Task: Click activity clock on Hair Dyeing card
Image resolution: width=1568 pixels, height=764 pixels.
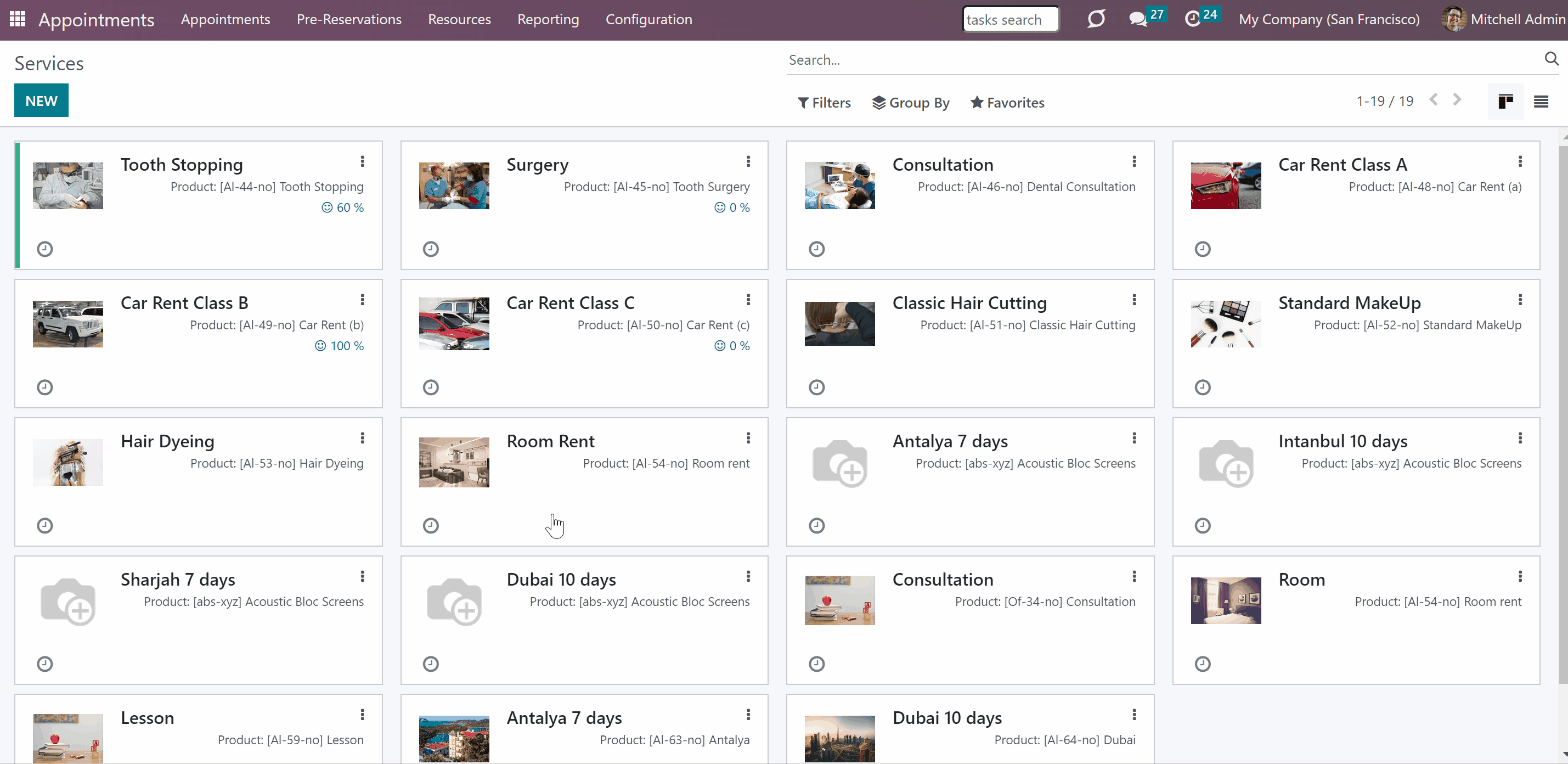Action: point(45,525)
